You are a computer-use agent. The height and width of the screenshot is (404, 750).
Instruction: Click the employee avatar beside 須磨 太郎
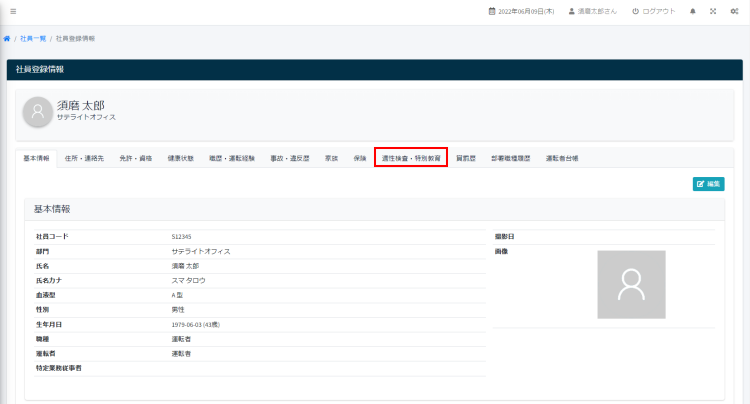pyautogui.click(x=38, y=111)
